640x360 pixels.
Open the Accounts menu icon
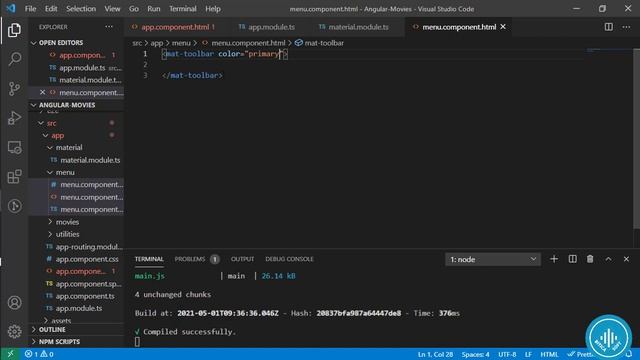pos(14,302)
